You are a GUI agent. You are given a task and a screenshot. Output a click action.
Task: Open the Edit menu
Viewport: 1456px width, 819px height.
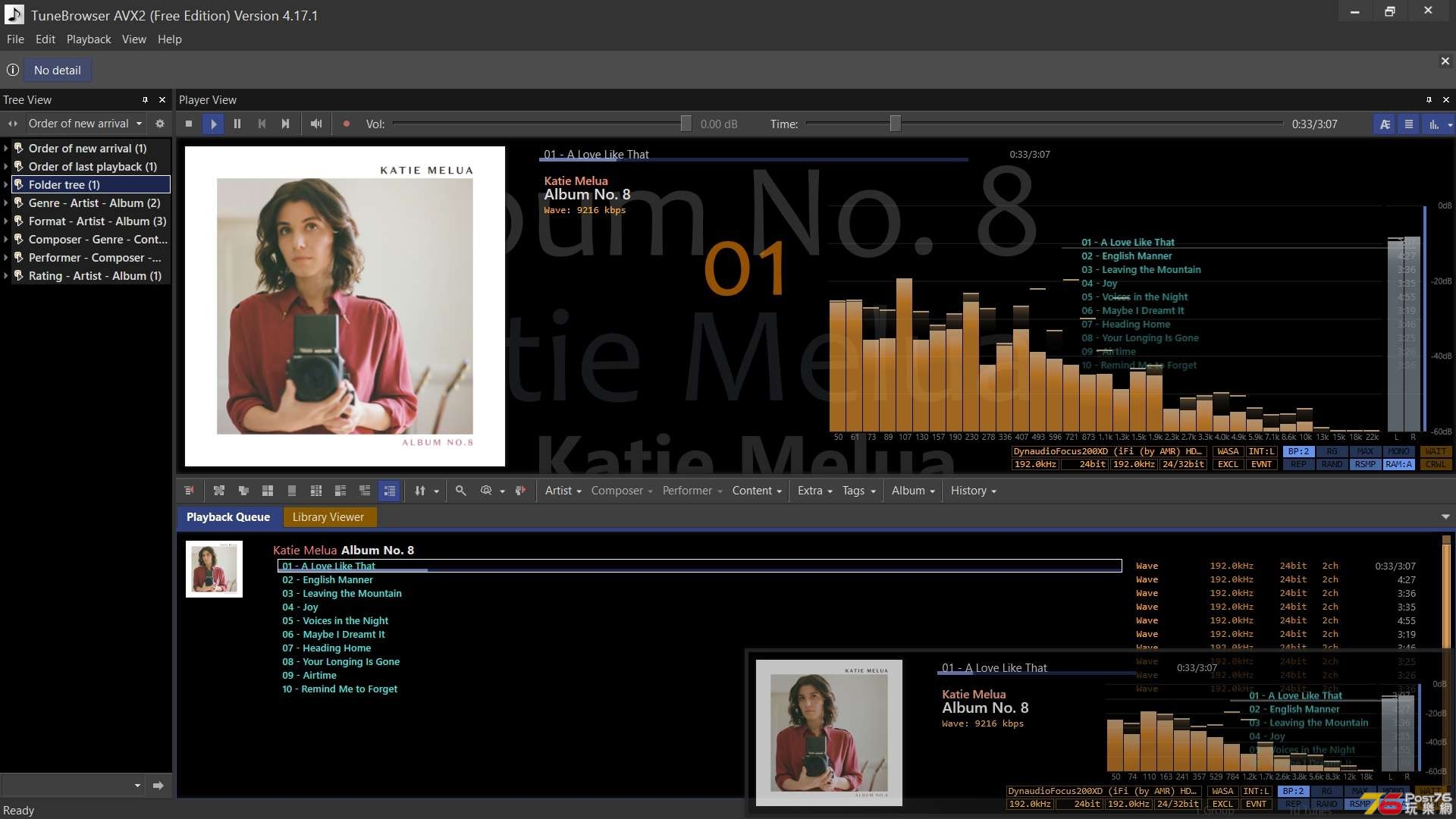[x=45, y=39]
